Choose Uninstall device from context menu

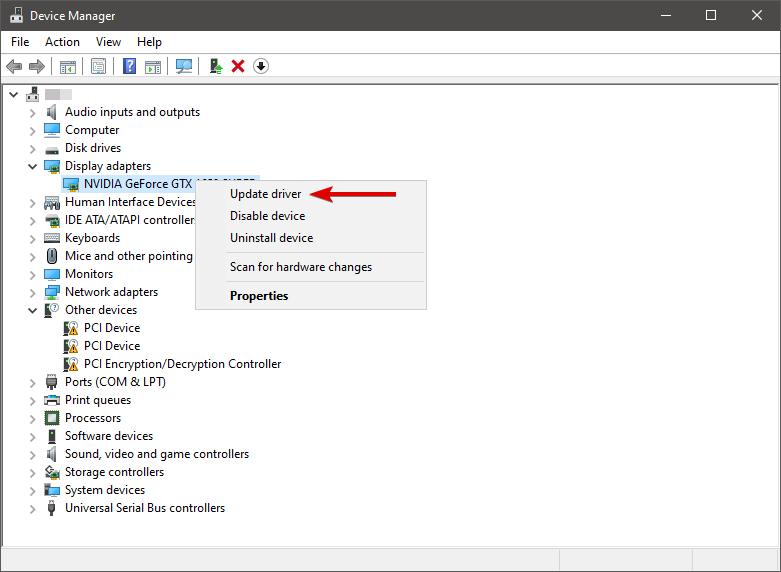311,238
